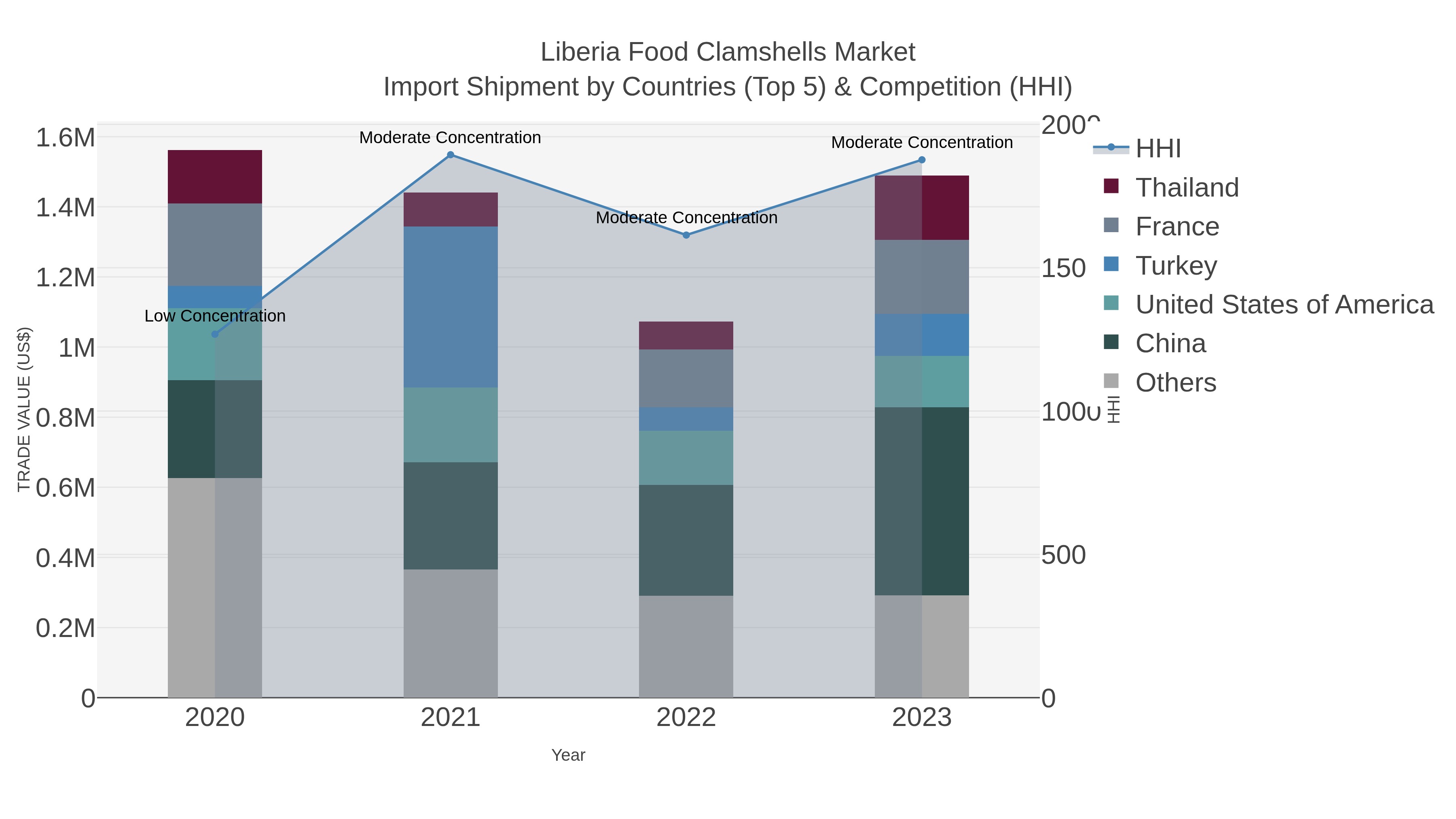Viewport: 1456px width, 819px height.
Task: Click the HHI data point for 2022
Action: tap(686, 235)
